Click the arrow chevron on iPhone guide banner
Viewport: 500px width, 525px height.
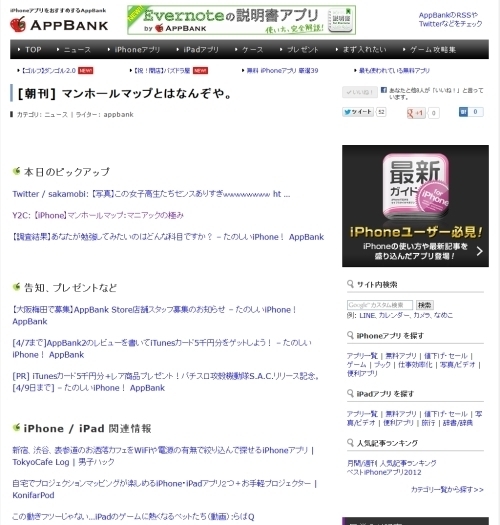(480, 251)
